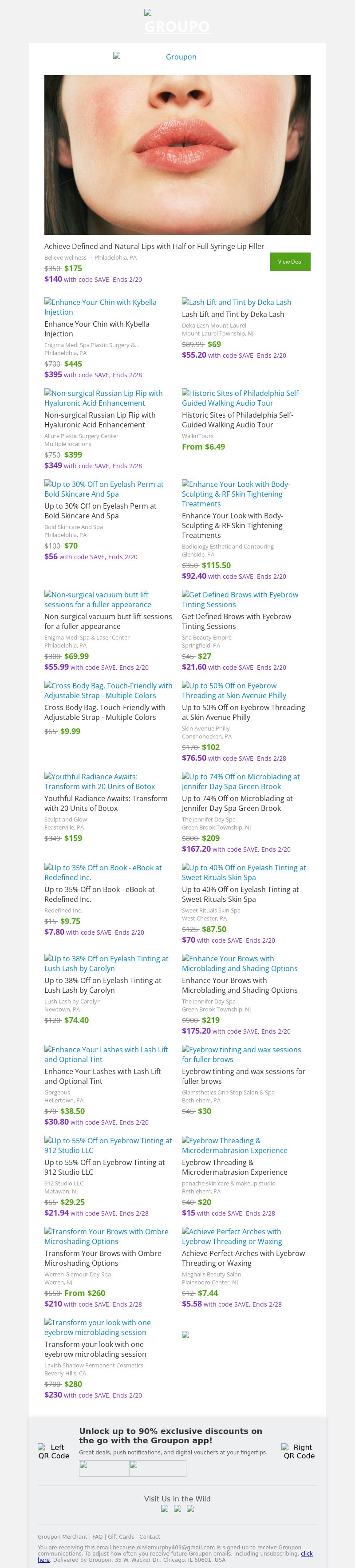Click the Left QR Code image

click(x=54, y=1451)
